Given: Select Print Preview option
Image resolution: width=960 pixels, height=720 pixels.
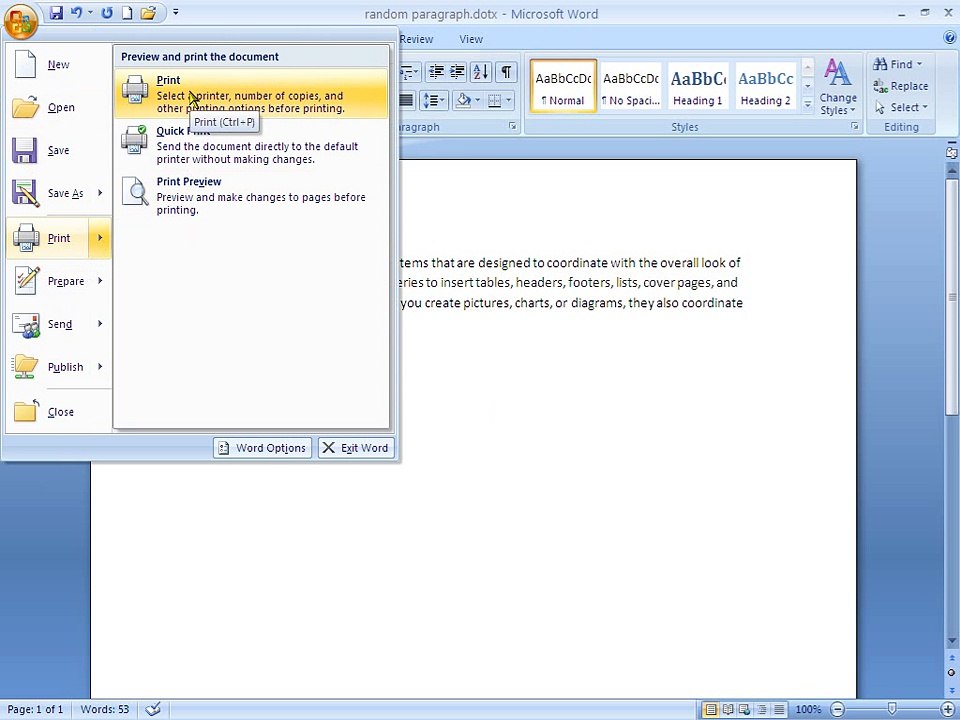Looking at the screenshot, I should tap(251, 195).
